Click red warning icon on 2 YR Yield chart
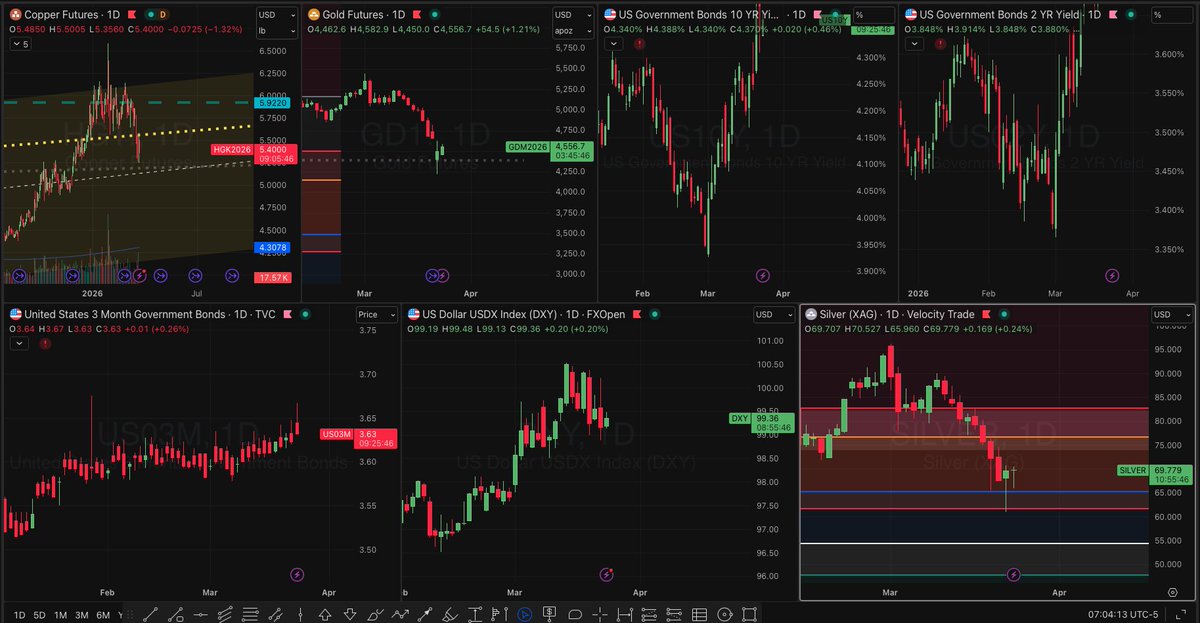 (941, 44)
